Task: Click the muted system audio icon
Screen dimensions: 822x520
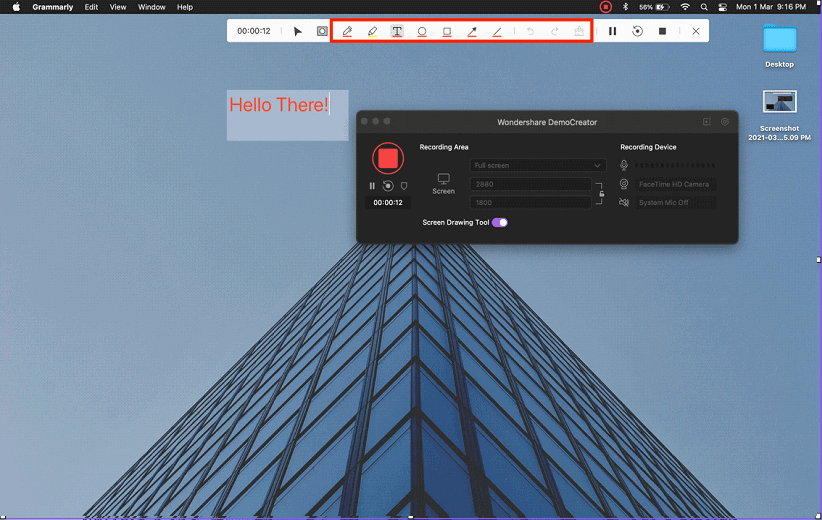Action: (x=624, y=202)
